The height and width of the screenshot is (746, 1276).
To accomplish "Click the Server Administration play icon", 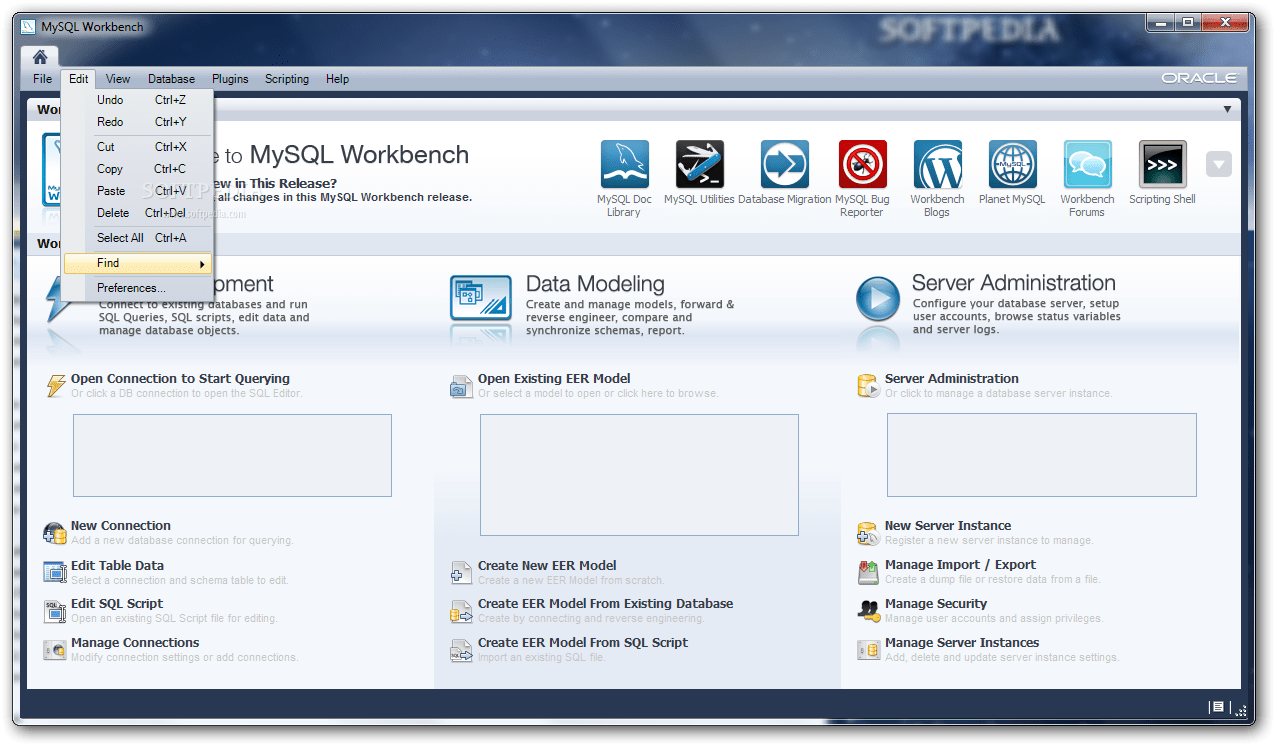I will [877, 298].
